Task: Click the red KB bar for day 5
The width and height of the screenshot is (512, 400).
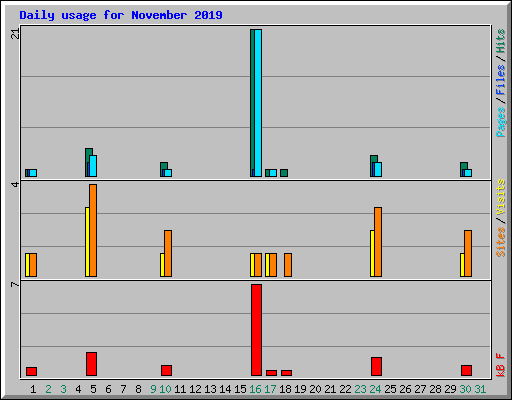Action: 91,364
